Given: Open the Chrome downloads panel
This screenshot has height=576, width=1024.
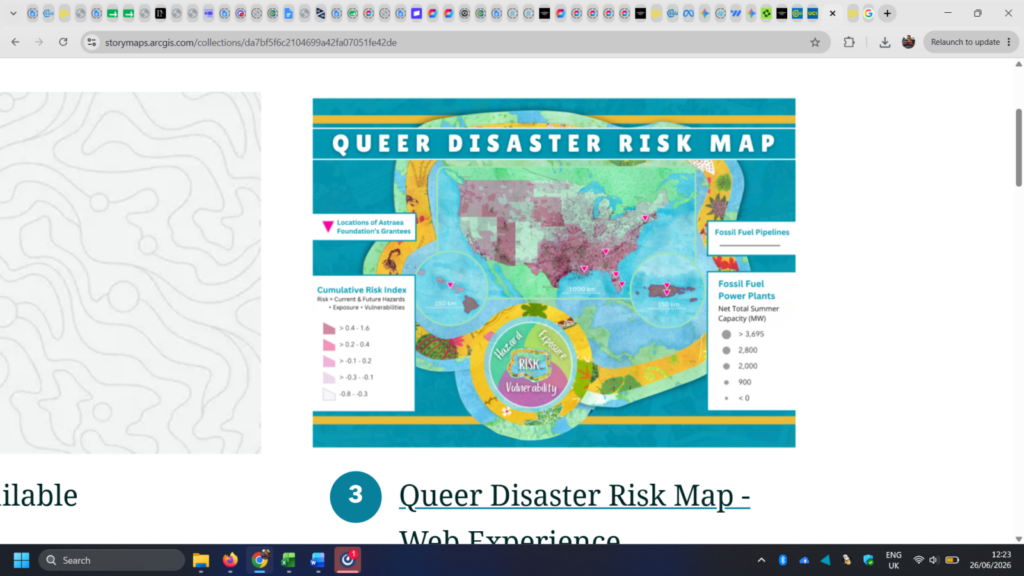Looking at the screenshot, I should pyautogui.click(x=884, y=42).
